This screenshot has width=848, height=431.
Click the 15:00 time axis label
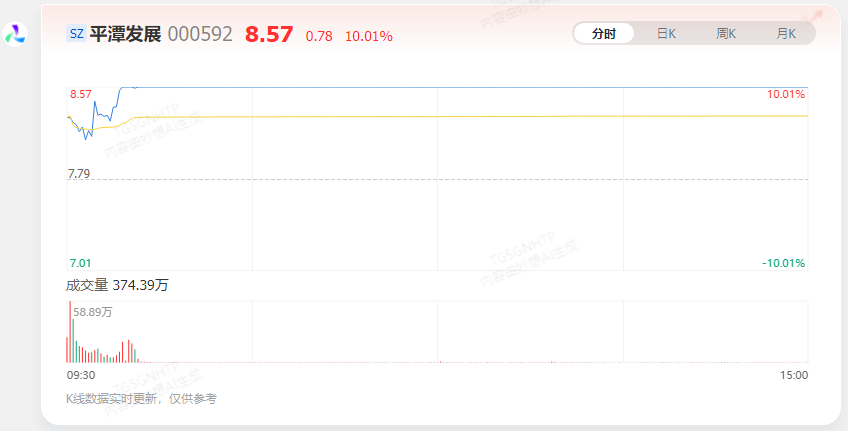click(794, 375)
